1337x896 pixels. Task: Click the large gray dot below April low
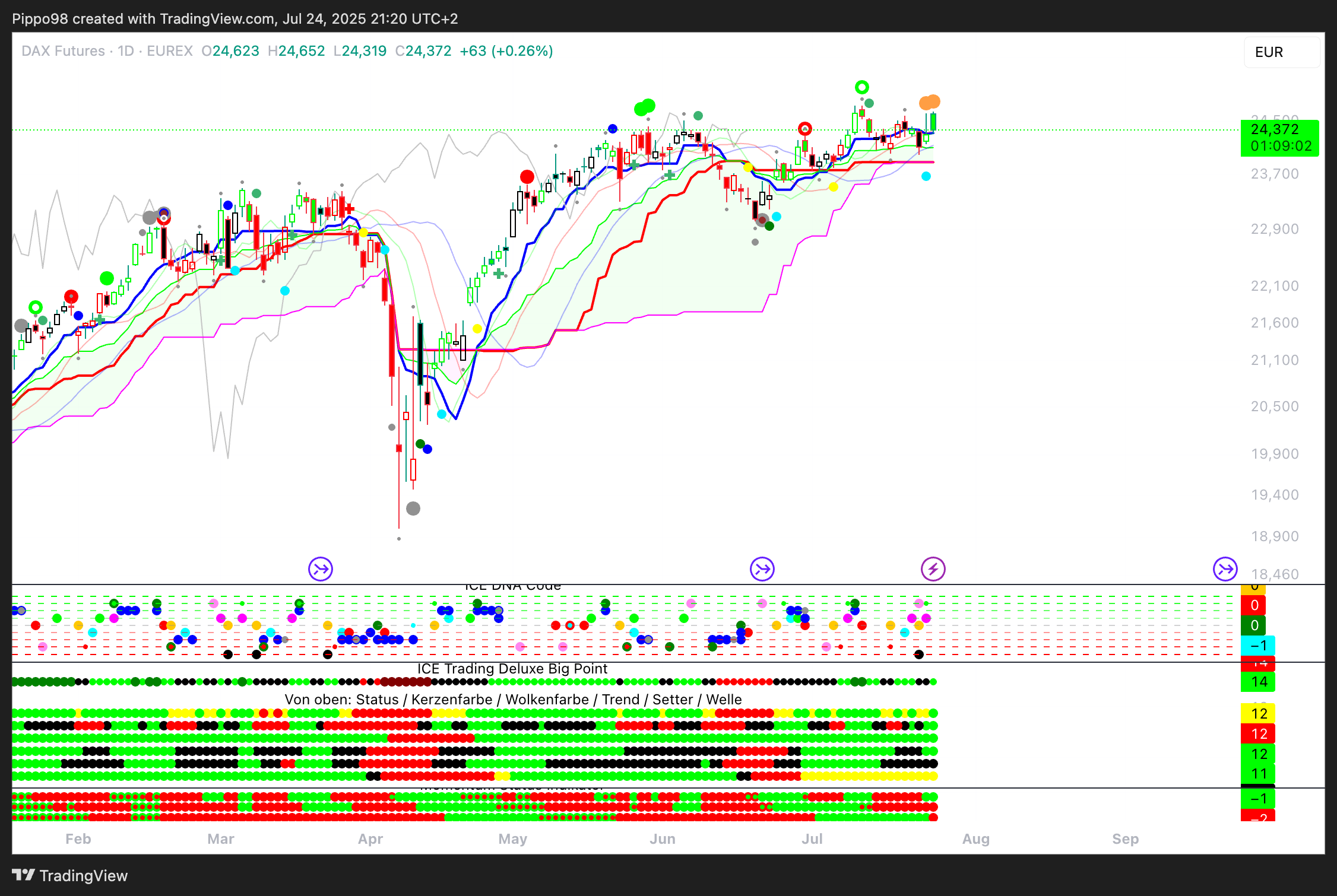[413, 509]
